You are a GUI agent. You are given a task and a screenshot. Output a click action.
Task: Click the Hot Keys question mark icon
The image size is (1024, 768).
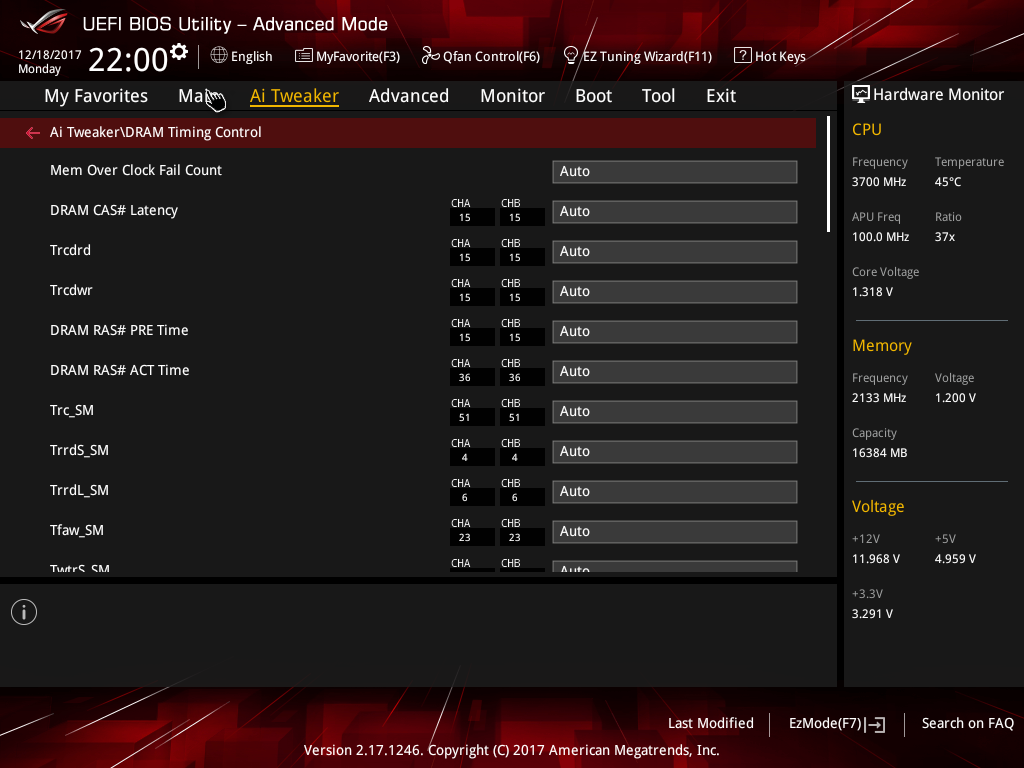(743, 56)
